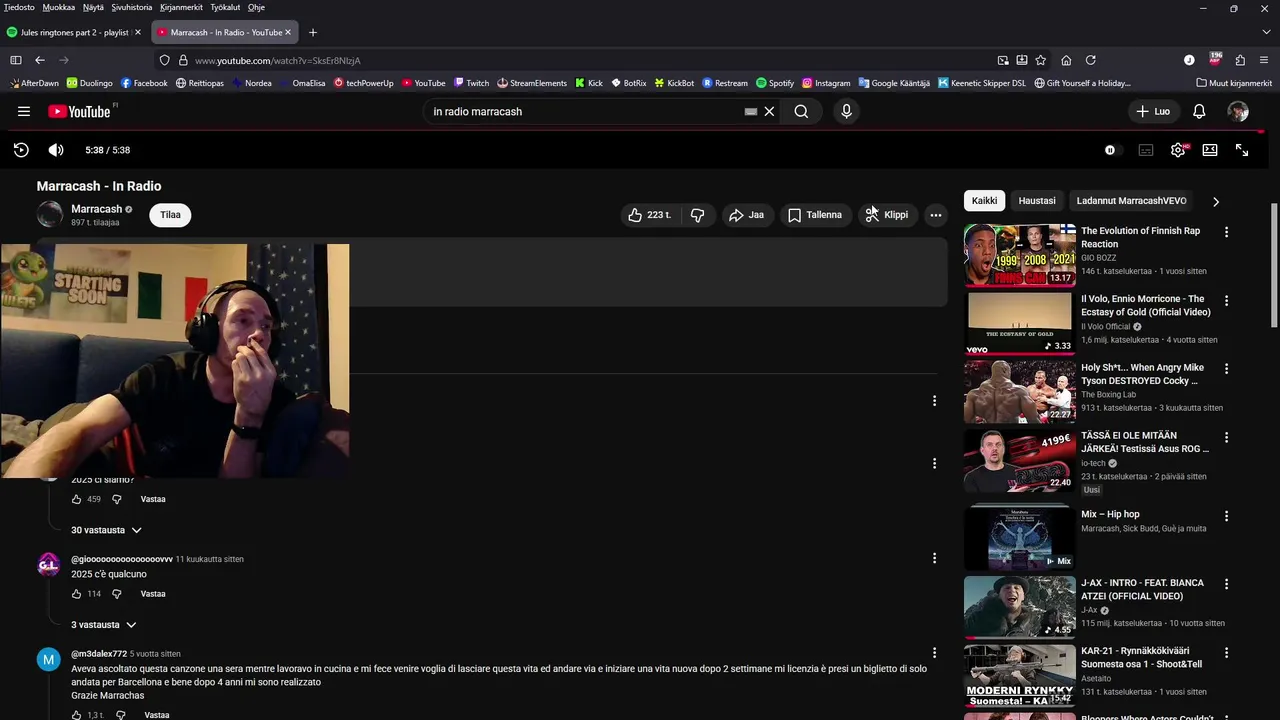Image resolution: width=1280 pixels, height=720 pixels.
Task: Open the options menu for the J-AX INTRO video
Action: [x=1226, y=584]
